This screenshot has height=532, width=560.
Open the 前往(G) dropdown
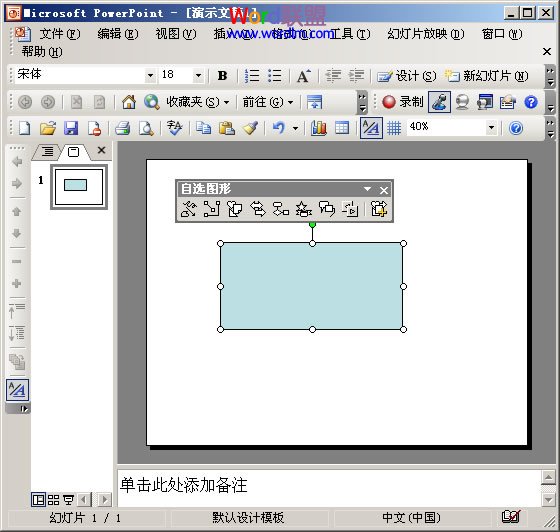click(268, 102)
